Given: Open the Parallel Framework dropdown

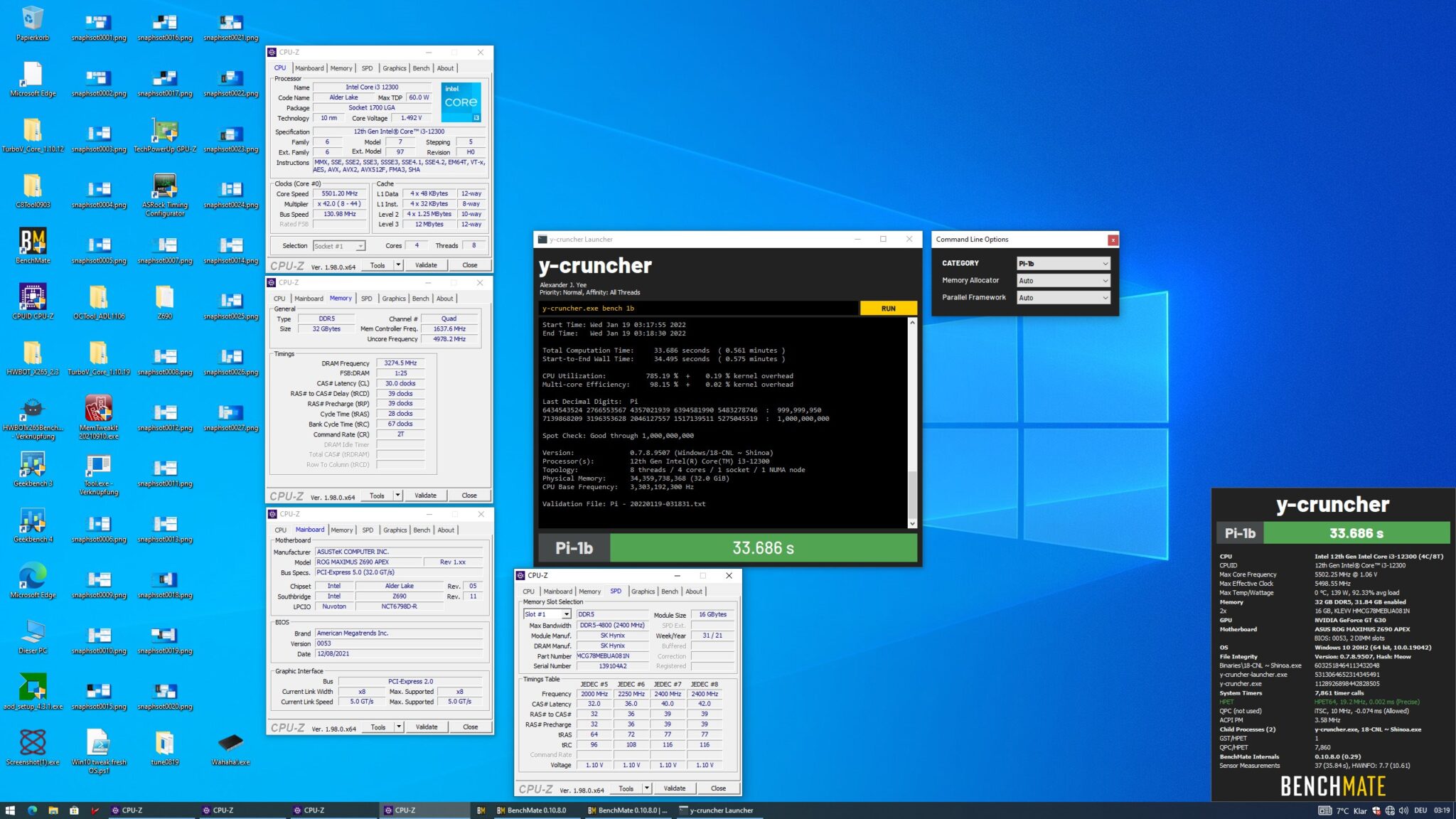Looking at the screenshot, I should 1063,297.
